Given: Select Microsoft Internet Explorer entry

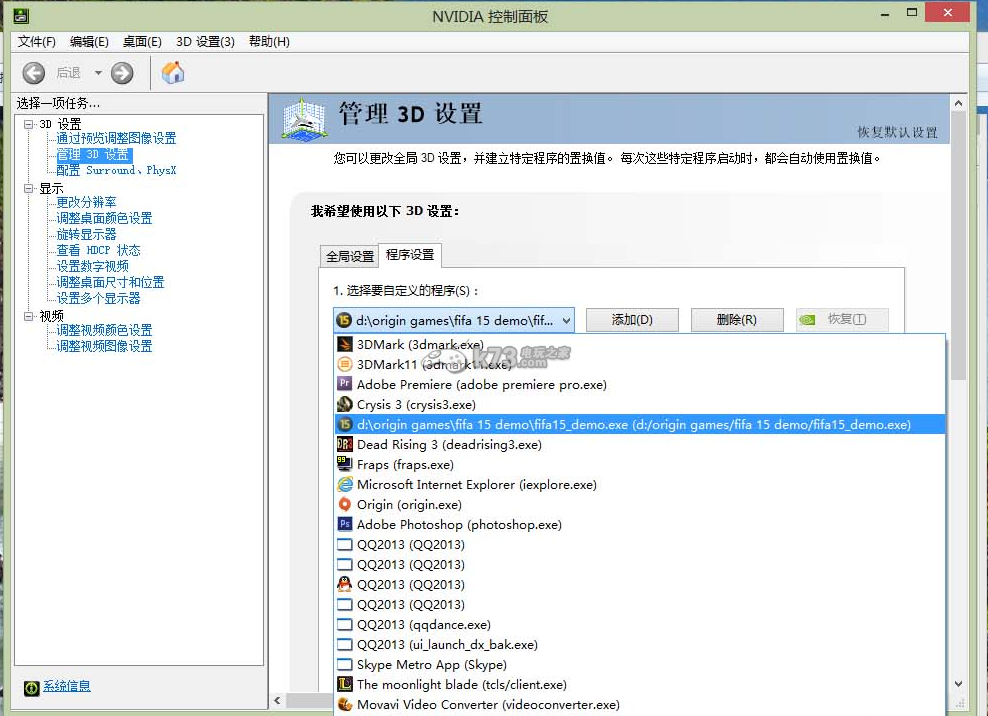Looking at the screenshot, I should click(x=476, y=485).
